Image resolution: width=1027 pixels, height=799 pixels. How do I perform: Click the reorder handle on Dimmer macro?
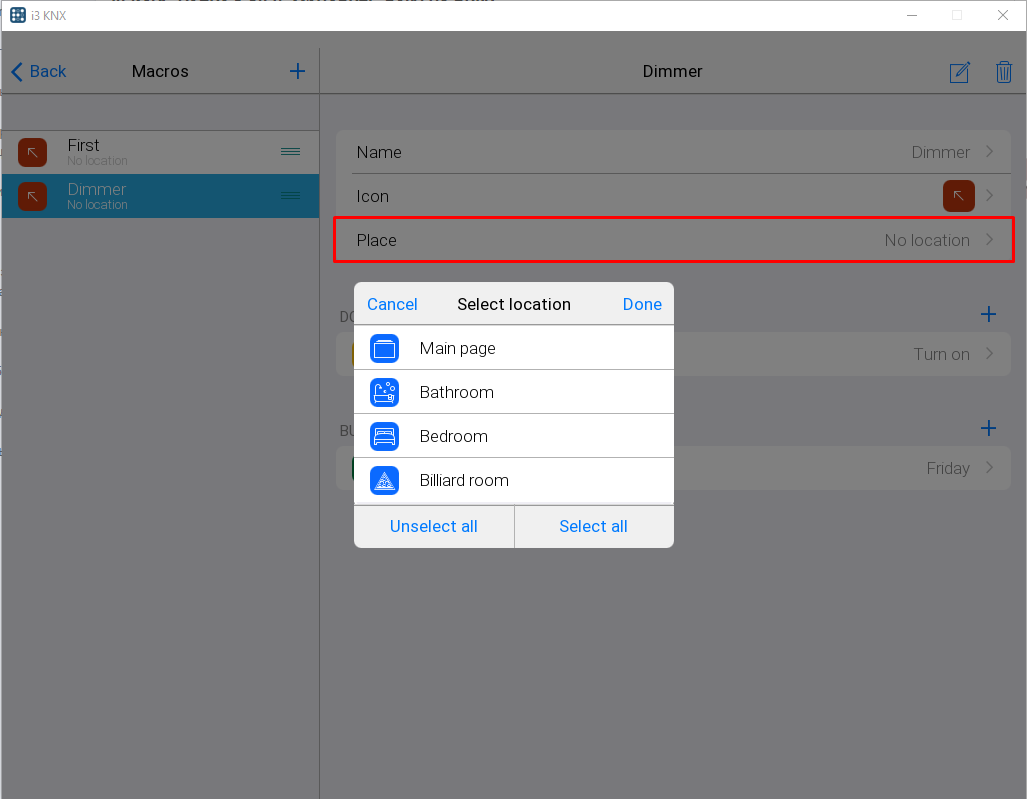click(290, 195)
